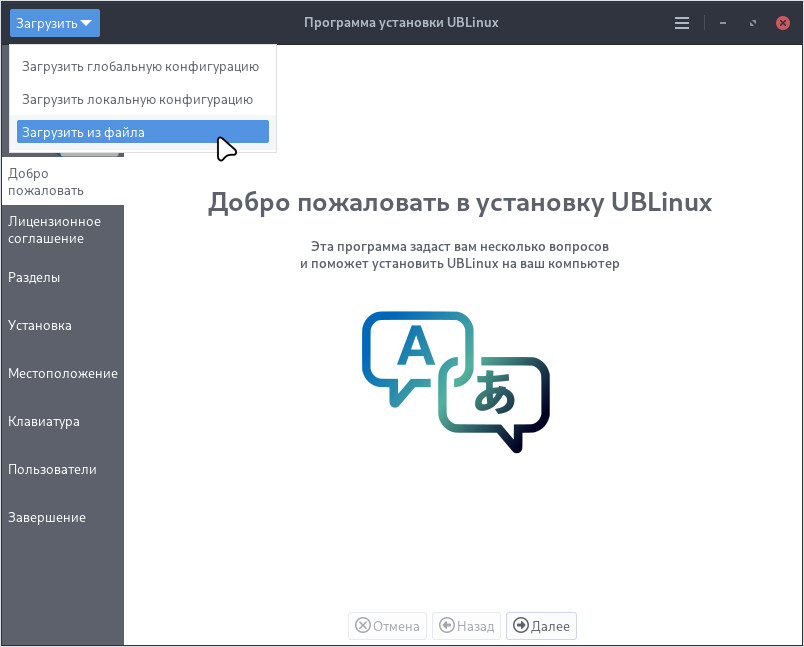Select the 'Клавиатура' step in the sidebar
Image resolution: width=804 pixels, height=647 pixels.
click(x=44, y=421)
